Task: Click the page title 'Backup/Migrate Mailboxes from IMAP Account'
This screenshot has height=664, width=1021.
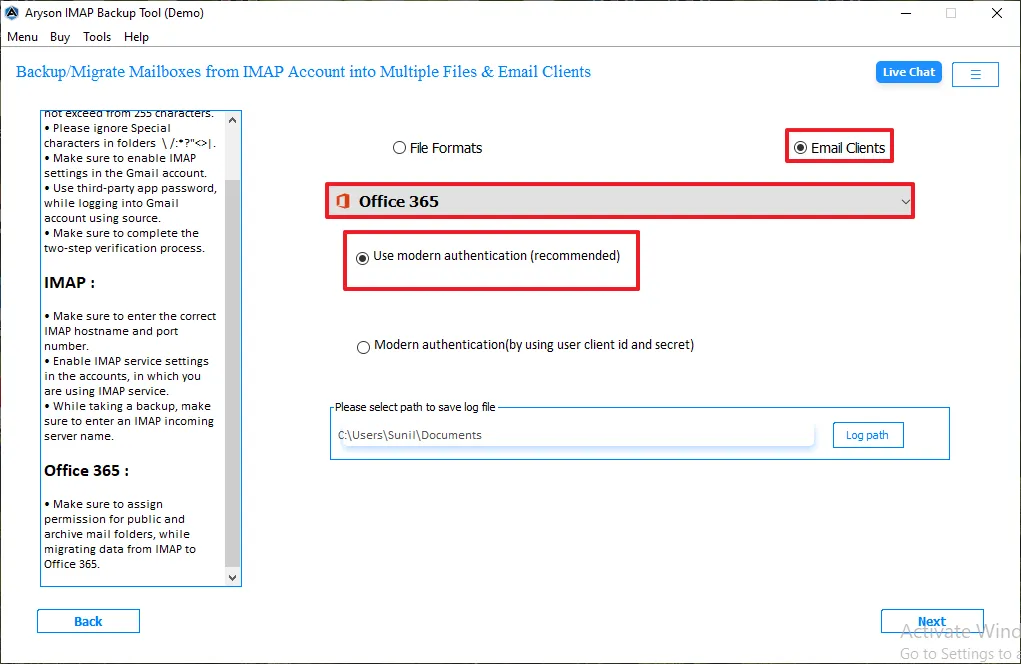Action: 303,72
